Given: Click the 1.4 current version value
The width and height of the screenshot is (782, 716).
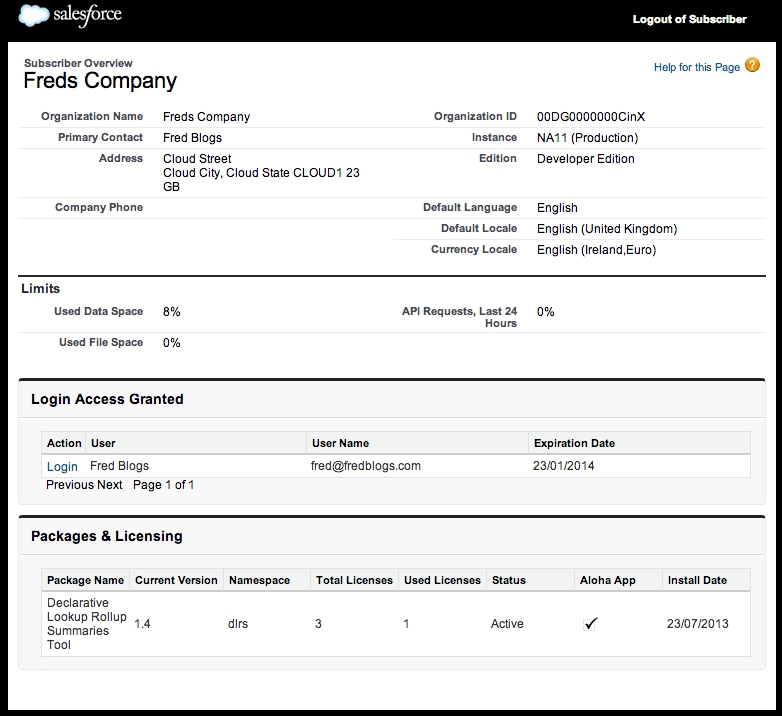Looking at the screenshot, I should pyautogui.click(x=142, y=624).
